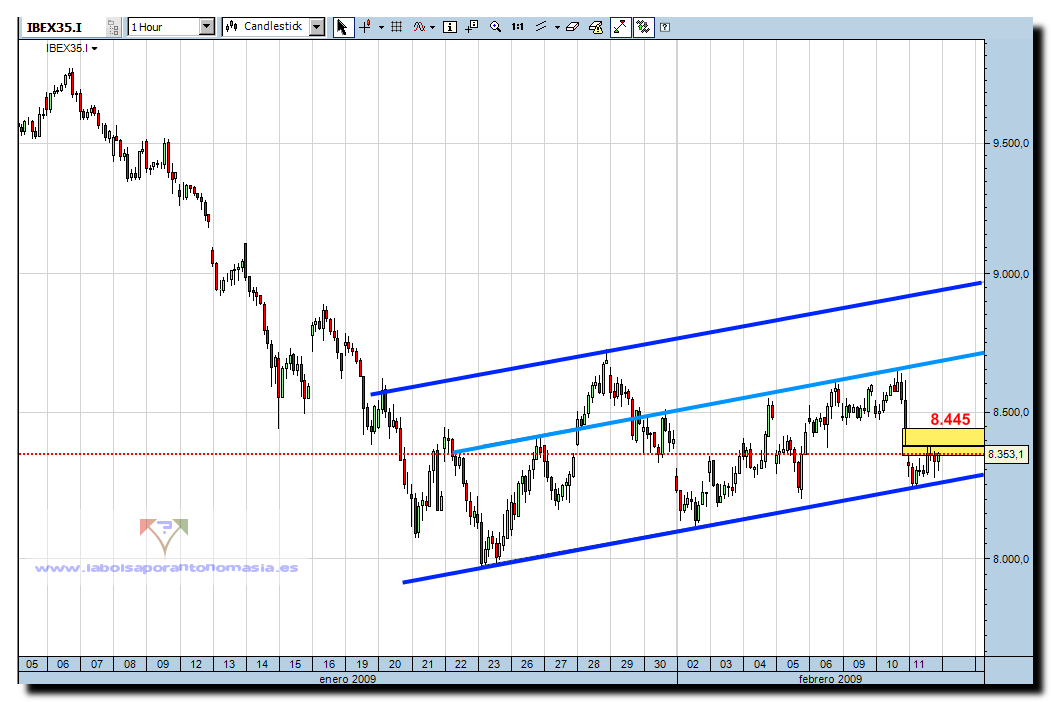Toggle the red-green diagonal arrow button
The image size is (1051, 702).
point(621,27)
